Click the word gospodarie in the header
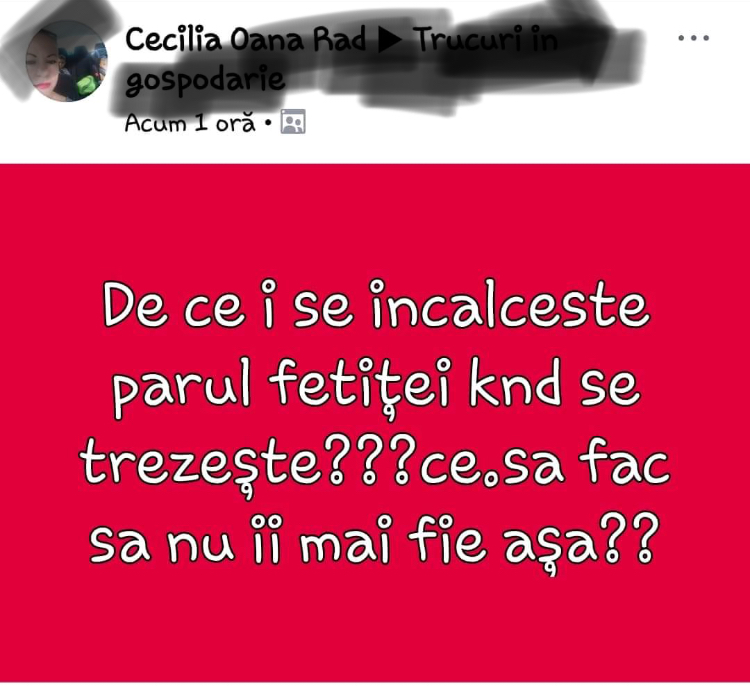The width and height of the screenshot is (750, 686). (205, 80)
